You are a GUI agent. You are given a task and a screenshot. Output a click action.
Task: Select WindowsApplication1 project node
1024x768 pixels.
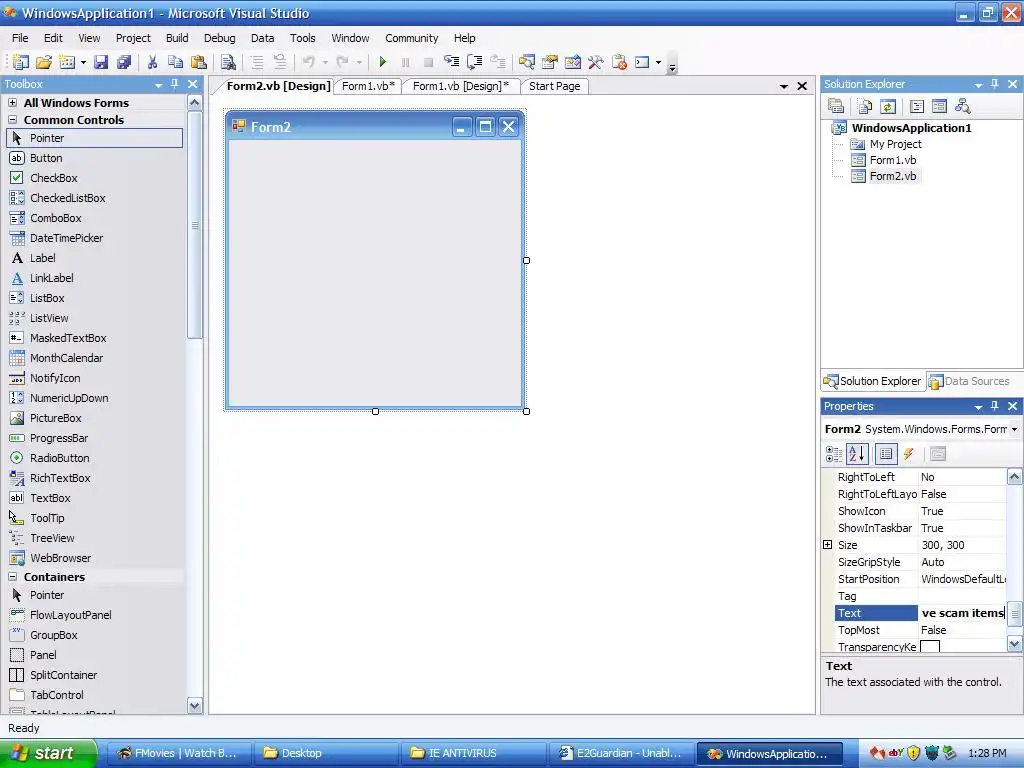pyautogui.click(x=911, y=128)
